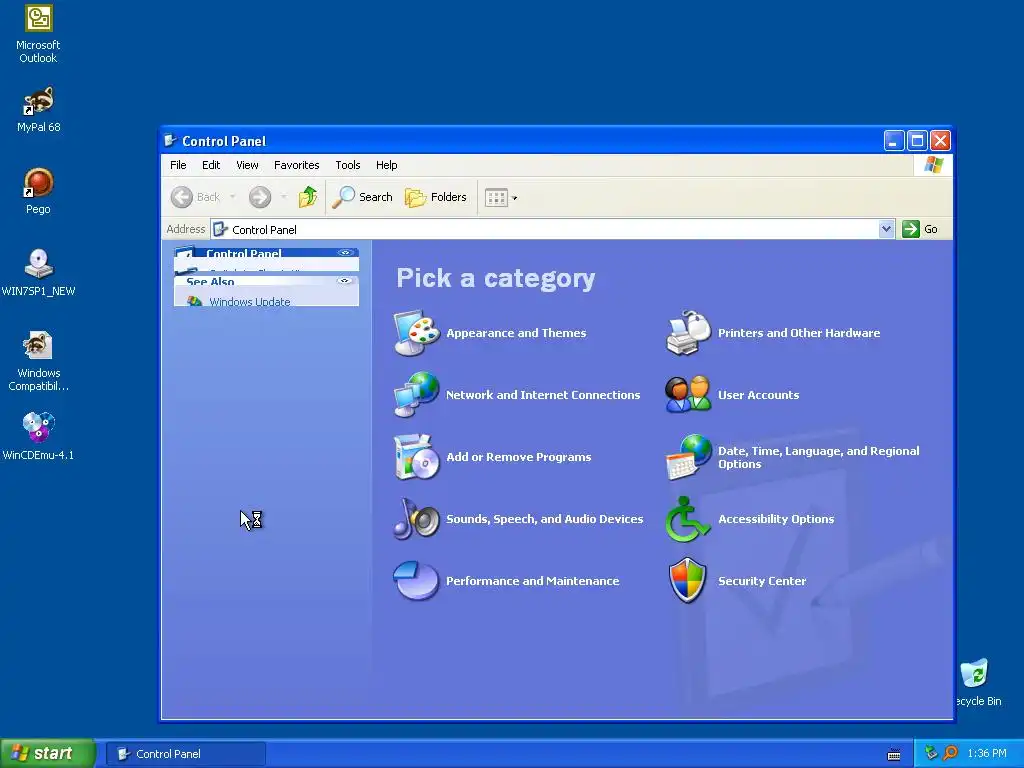The width and height of the screenshot is (1024, 768).
Task: Select the Pego desktop shortcut
Action: (38, 191)
